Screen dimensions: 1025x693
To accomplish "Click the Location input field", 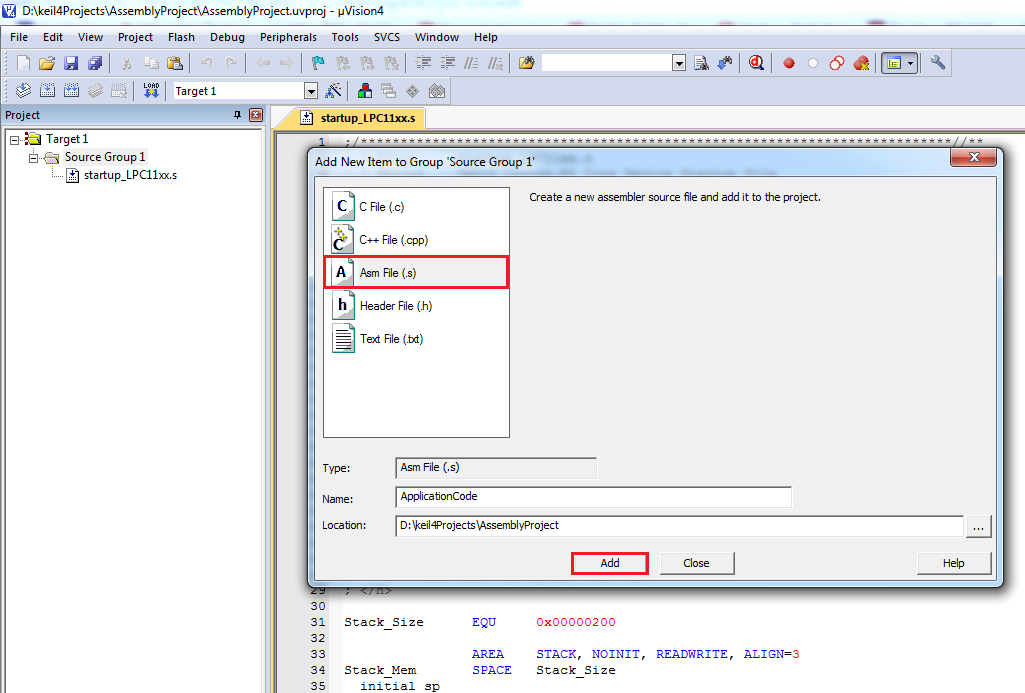I will (679, 526).
